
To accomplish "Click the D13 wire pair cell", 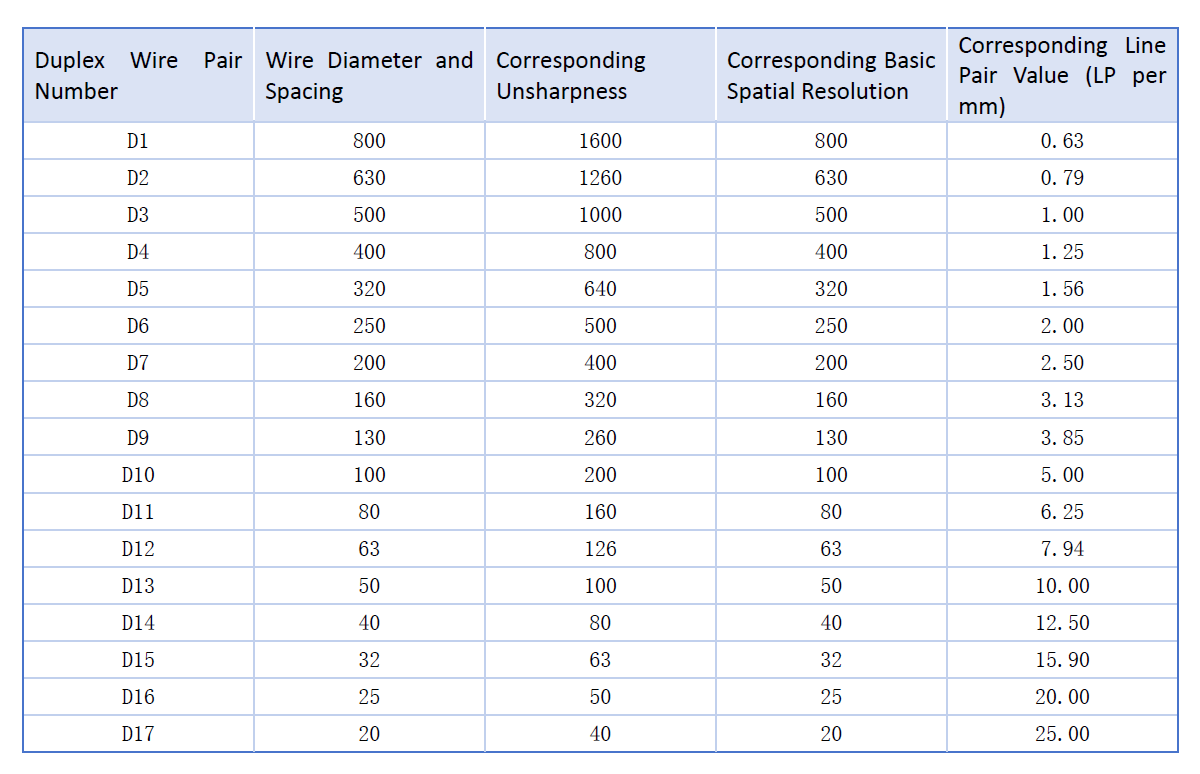I will (x=138, y=586).
